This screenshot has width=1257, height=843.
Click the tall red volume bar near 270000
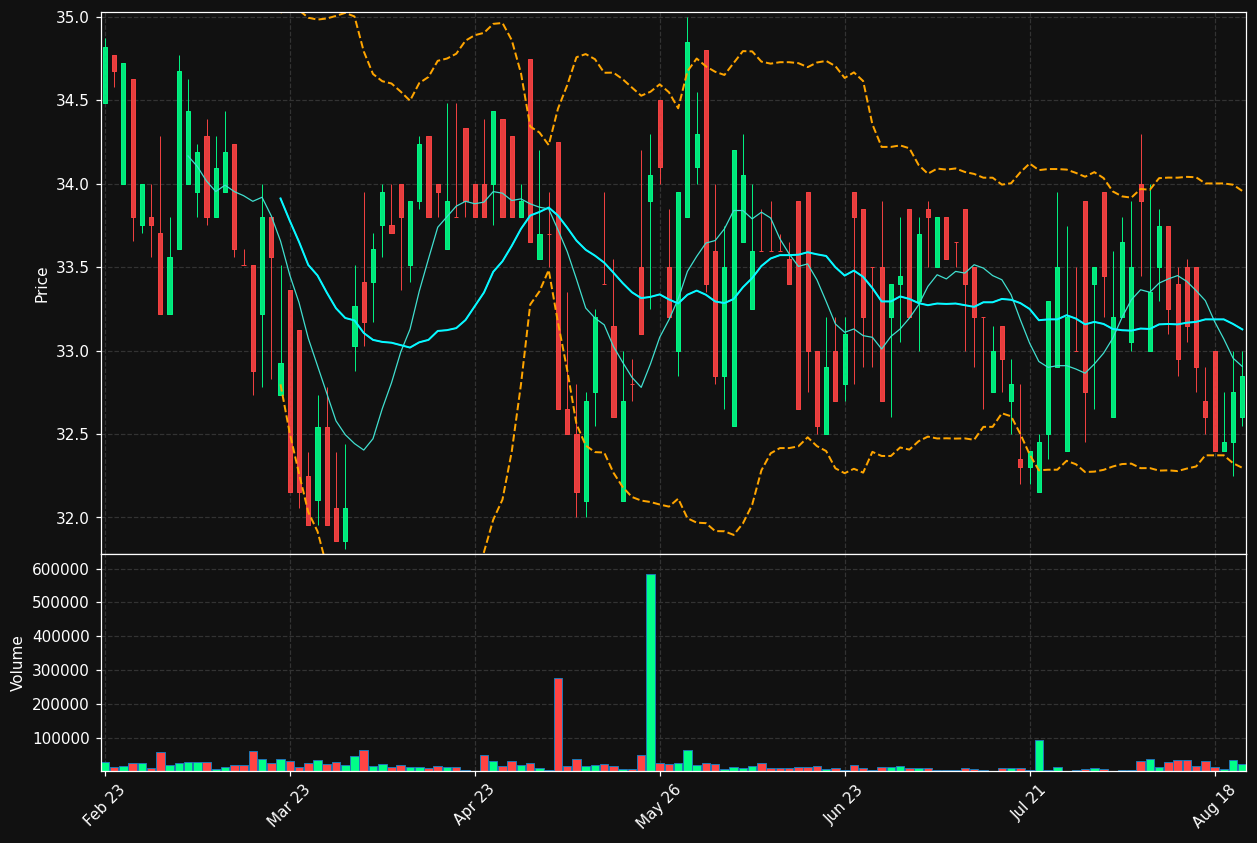tap(558, 725)
